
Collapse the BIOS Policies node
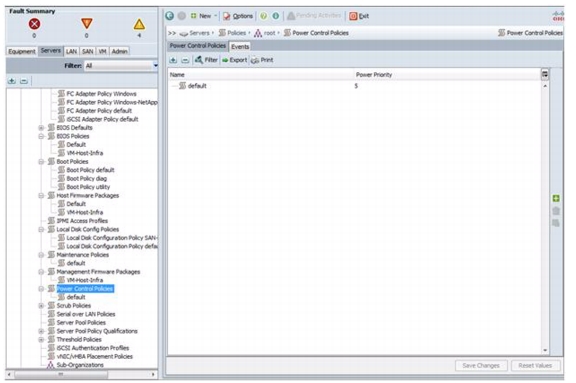tap(41, 136)
